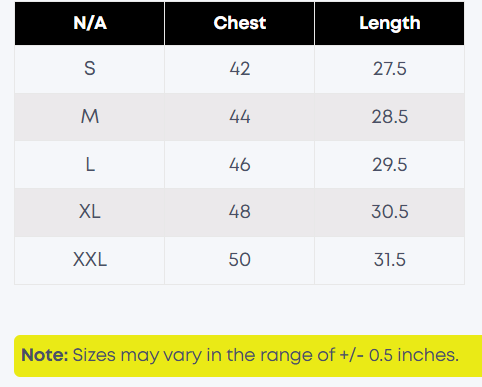
Task: Select the S size cell
Action: tap(90, 69)
